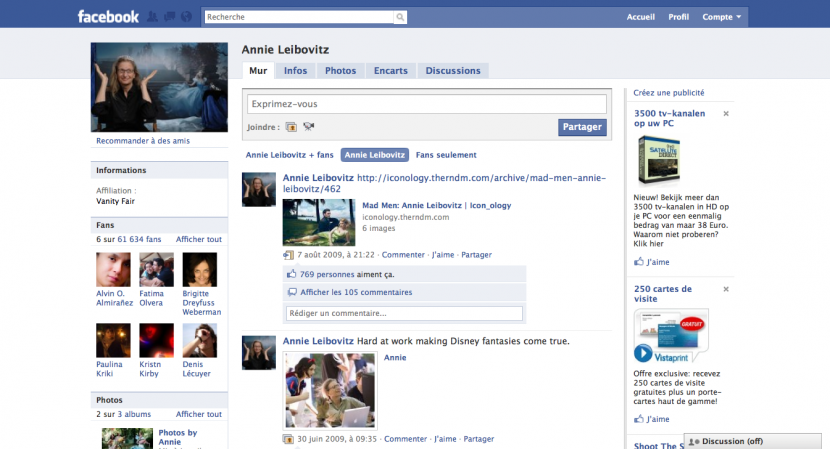Open the Compte dropdown menu
Image resolution: width=830 pixels, height=449 pixels.
click(721, 17)
